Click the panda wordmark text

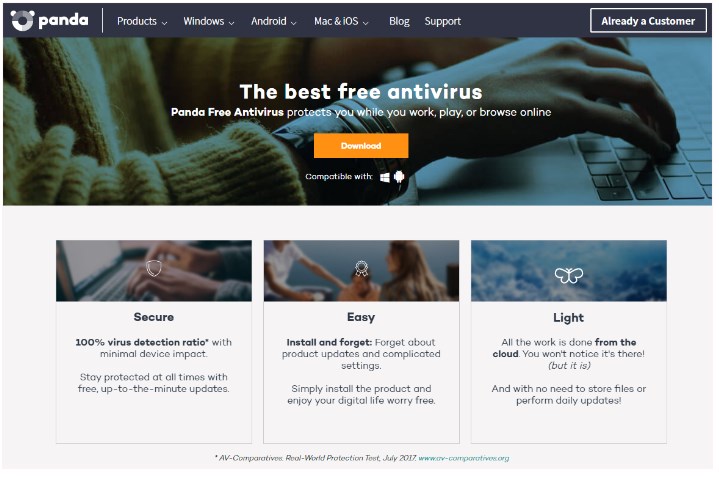pyautogui.click(x=63, y=20)
